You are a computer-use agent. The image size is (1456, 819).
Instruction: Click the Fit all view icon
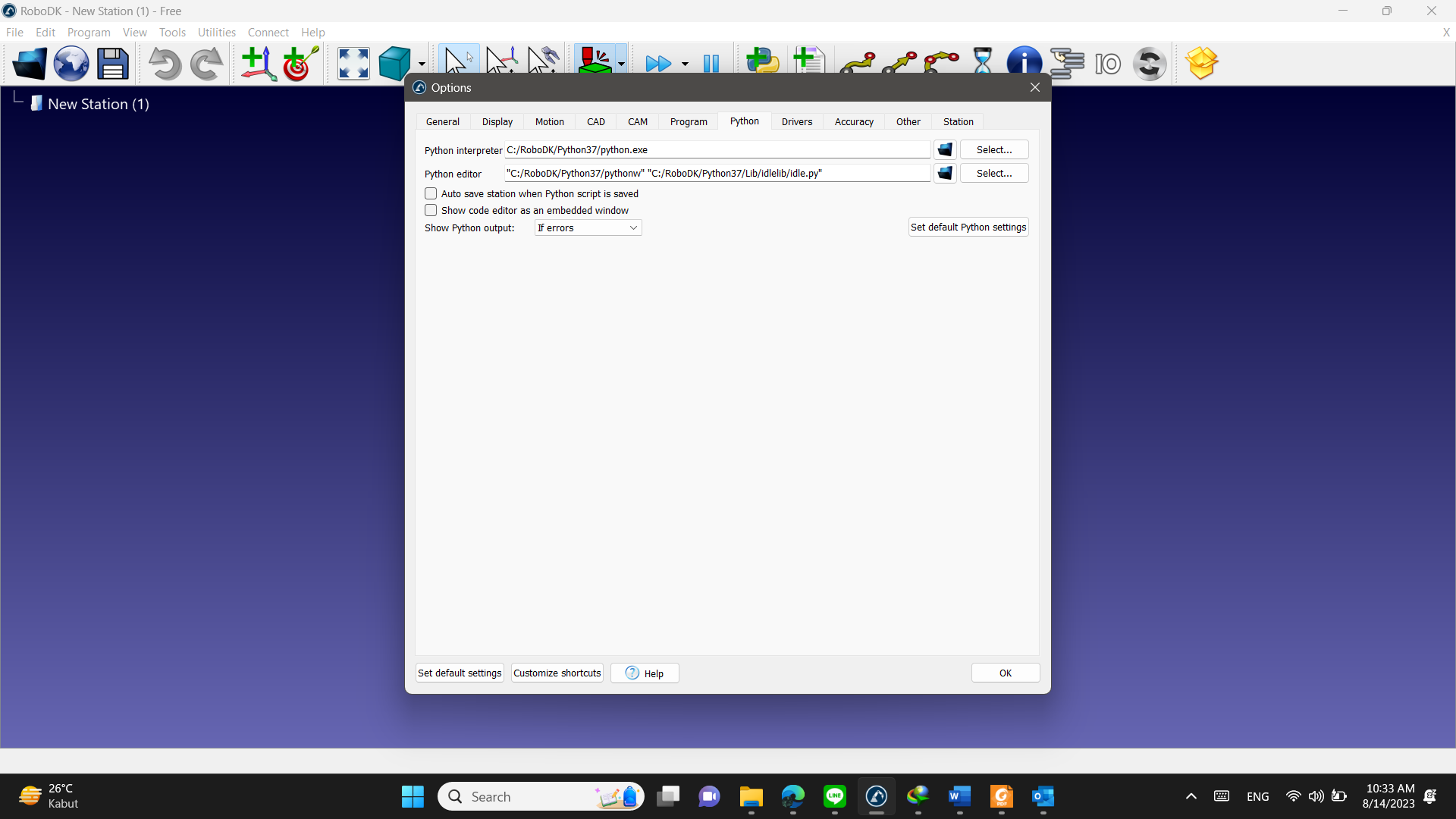tap(353, 64)
